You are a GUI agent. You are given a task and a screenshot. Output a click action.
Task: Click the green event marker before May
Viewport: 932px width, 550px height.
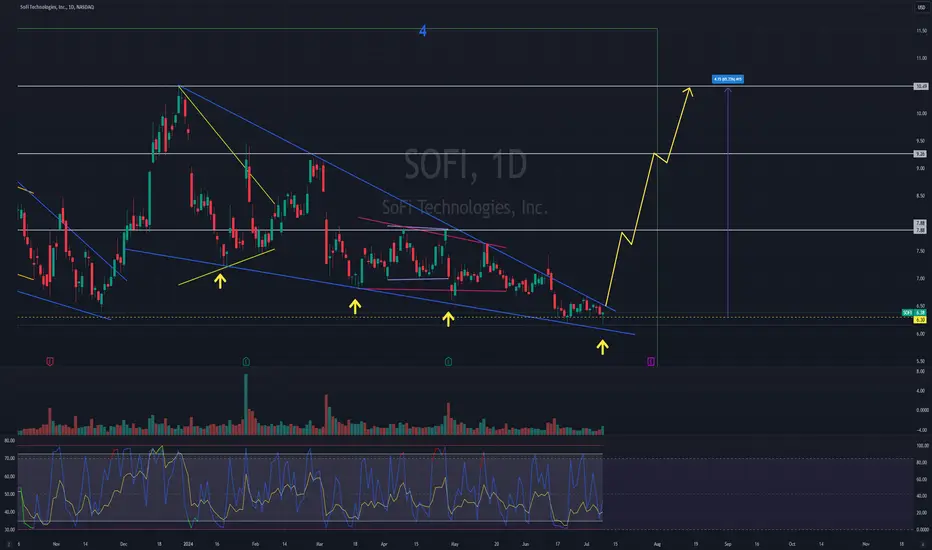[448, 361]
